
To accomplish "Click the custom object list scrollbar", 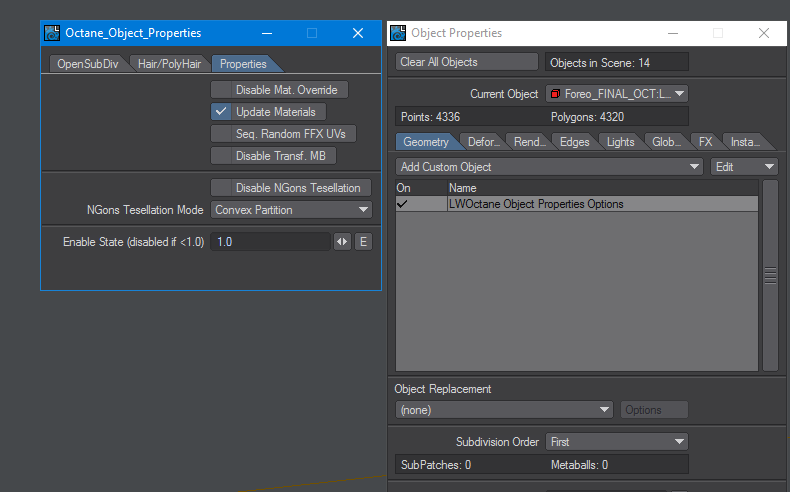I will tap(770, 275).
